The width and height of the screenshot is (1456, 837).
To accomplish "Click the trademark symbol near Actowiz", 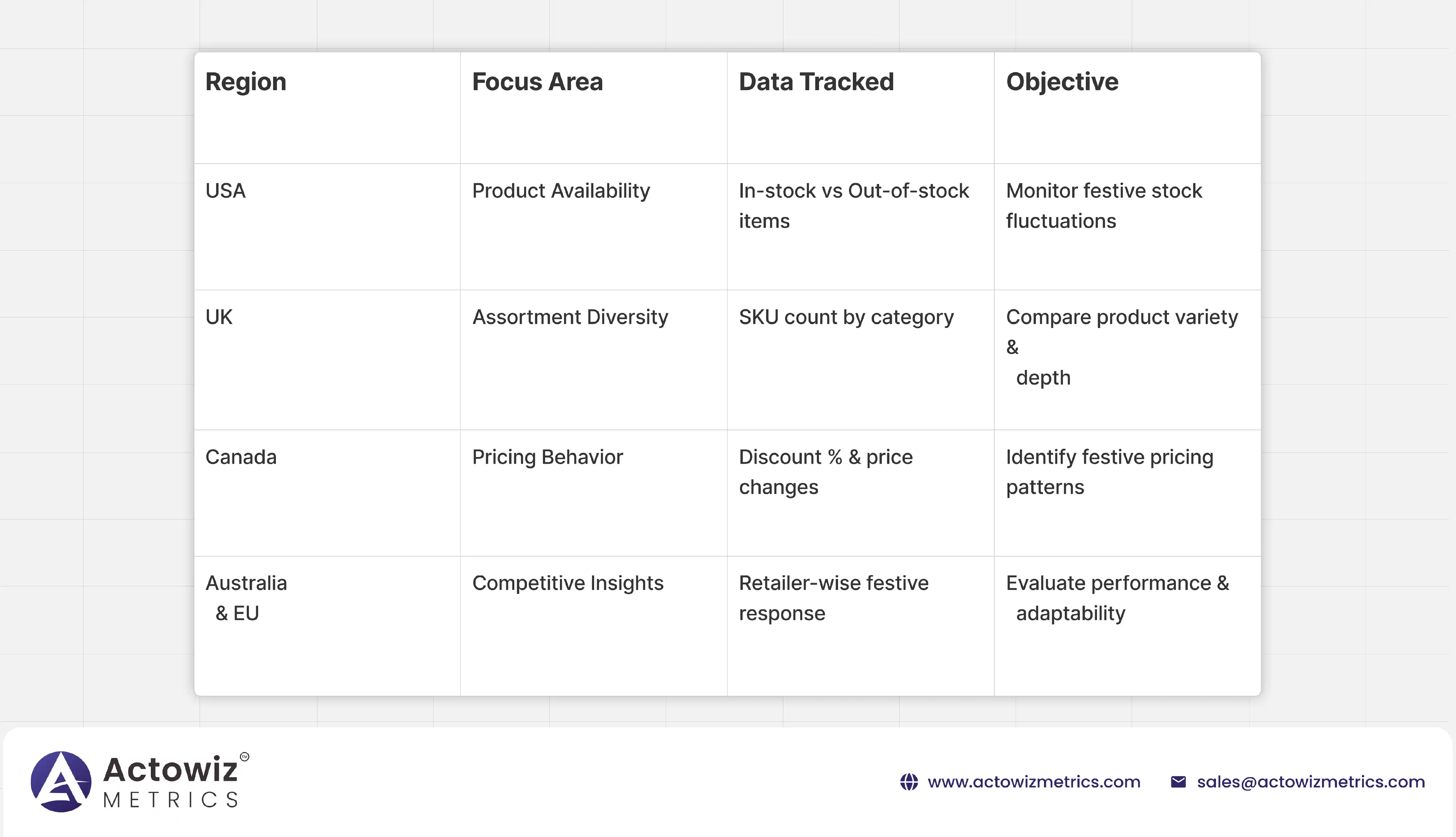I will [245, 756].
